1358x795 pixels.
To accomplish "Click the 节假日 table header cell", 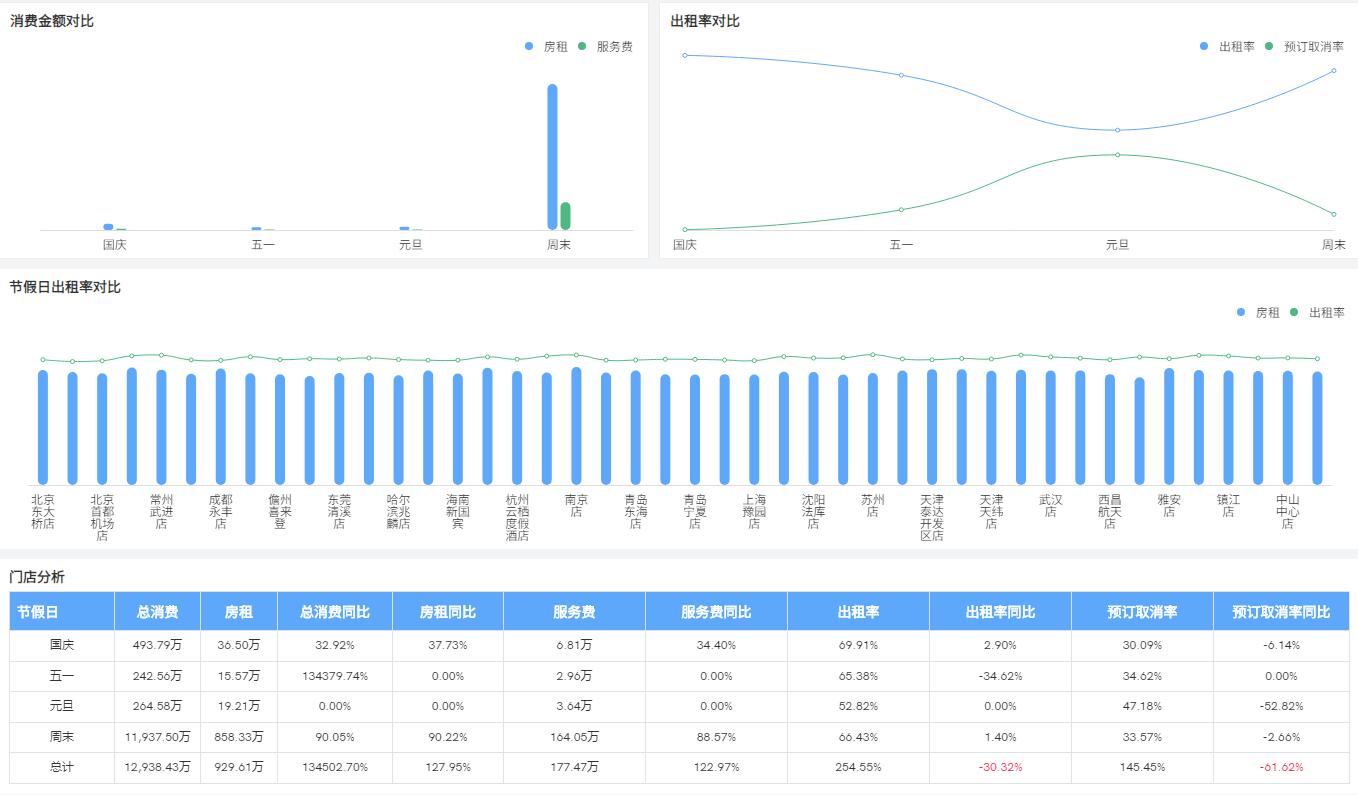I will point(60,611).
